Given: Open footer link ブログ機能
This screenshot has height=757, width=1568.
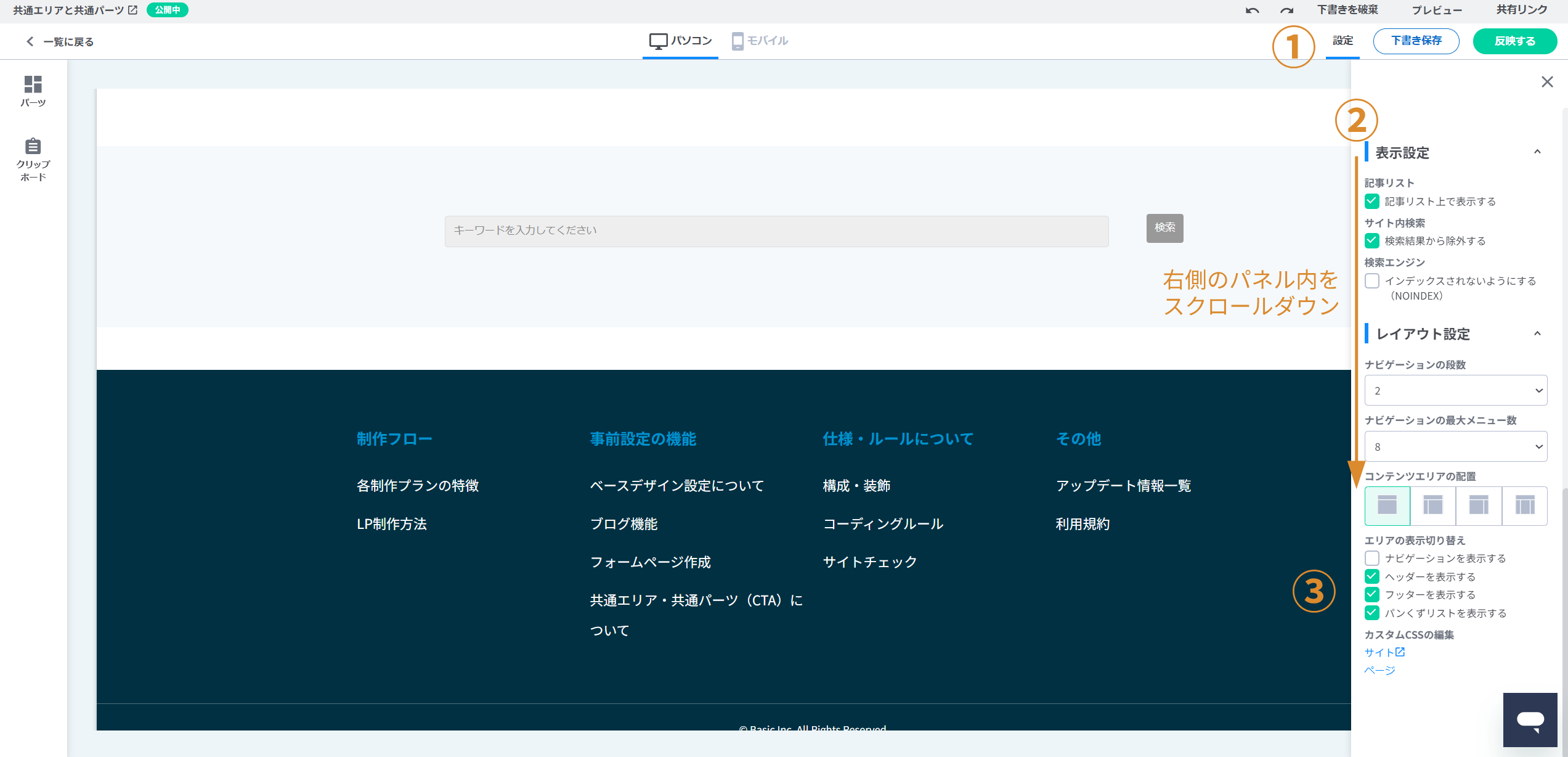Looking at the screenshot, I should click(624, 523).
